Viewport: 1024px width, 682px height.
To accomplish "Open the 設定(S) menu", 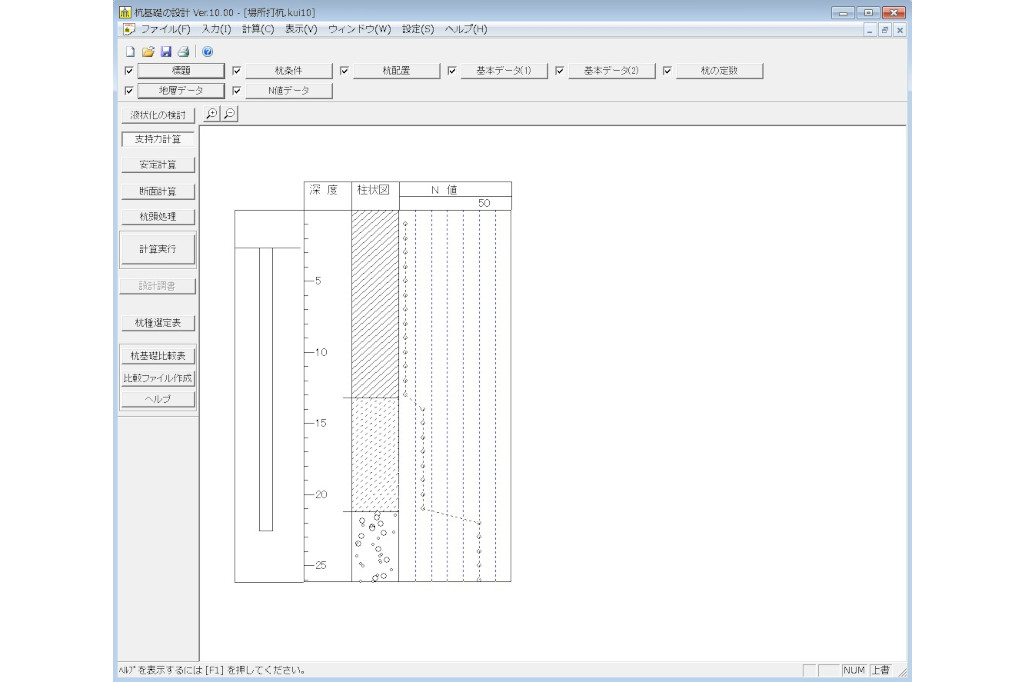I will point(418,30).
